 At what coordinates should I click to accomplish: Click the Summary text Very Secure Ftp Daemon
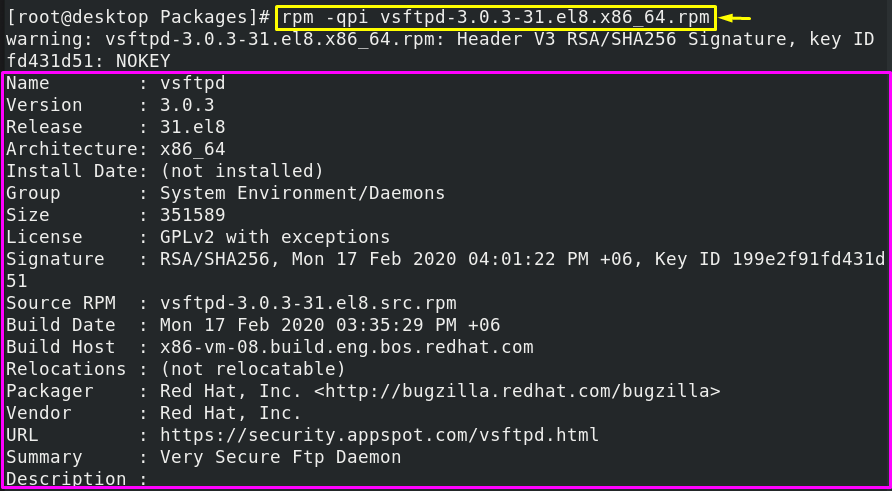pyautogui.click(x=280, y=457)
